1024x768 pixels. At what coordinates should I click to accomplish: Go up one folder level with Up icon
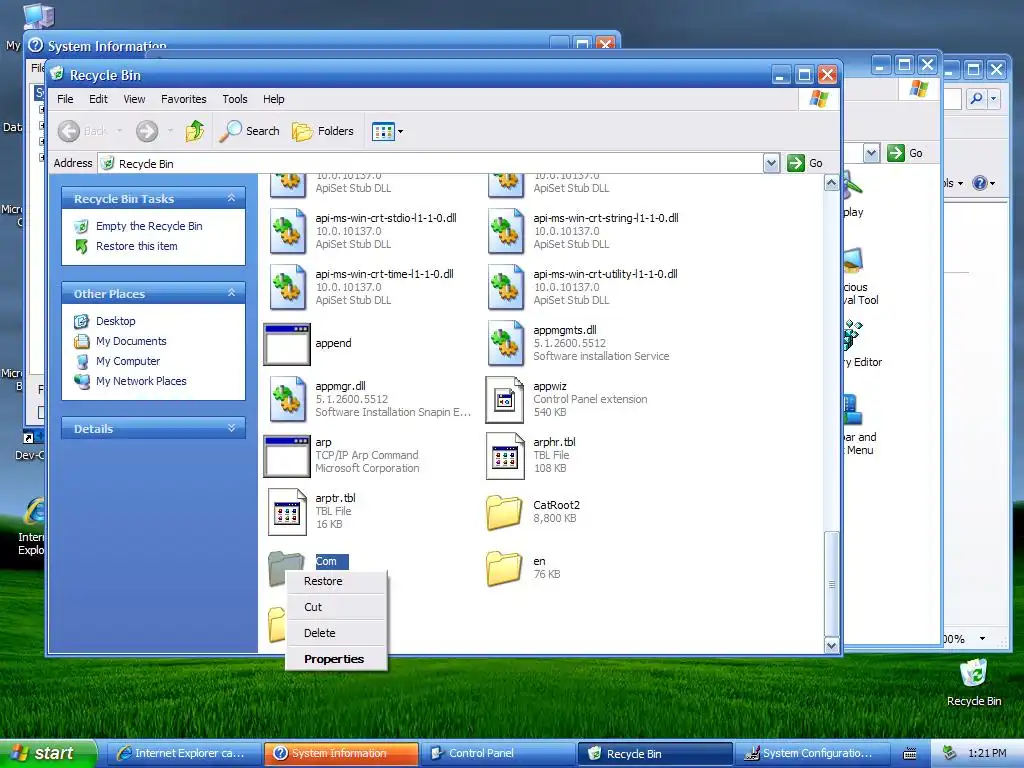(195, 131)
